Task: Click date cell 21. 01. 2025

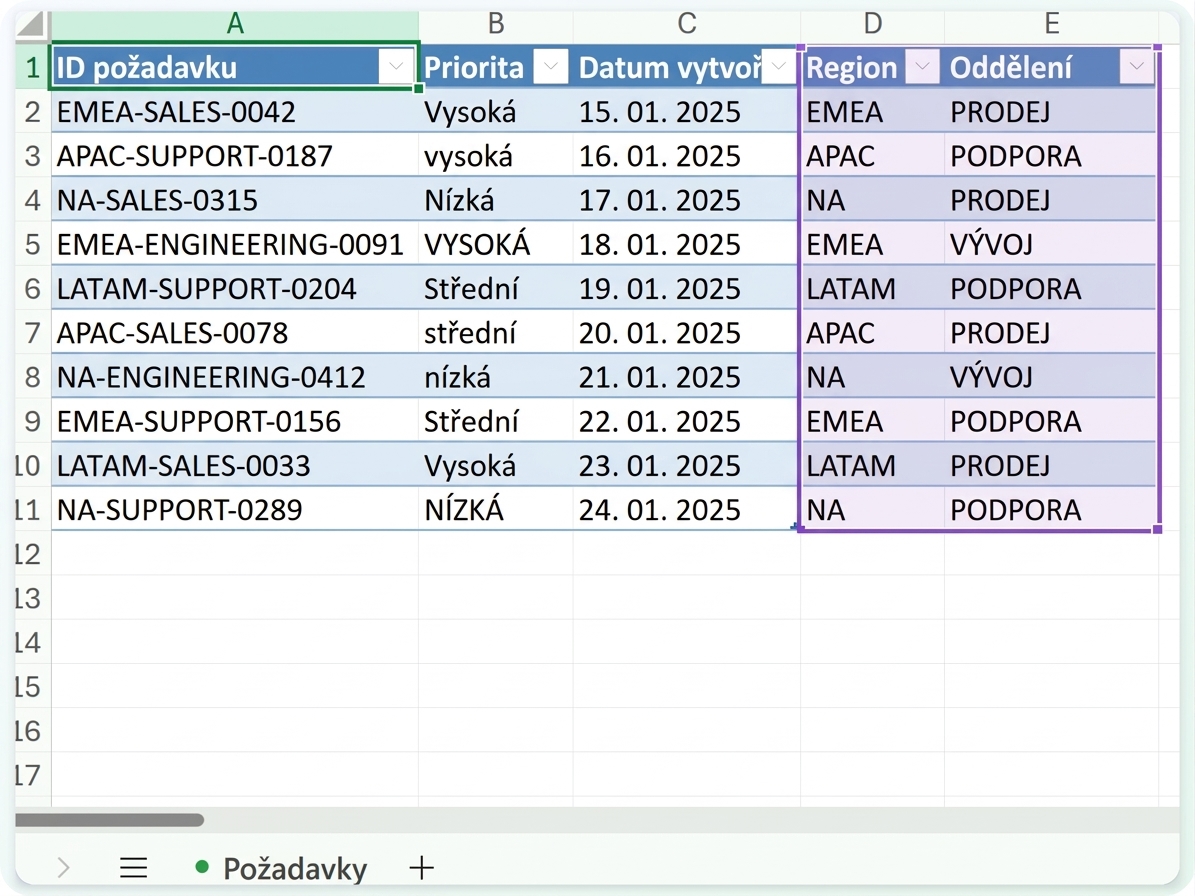Action: point(687,376)
